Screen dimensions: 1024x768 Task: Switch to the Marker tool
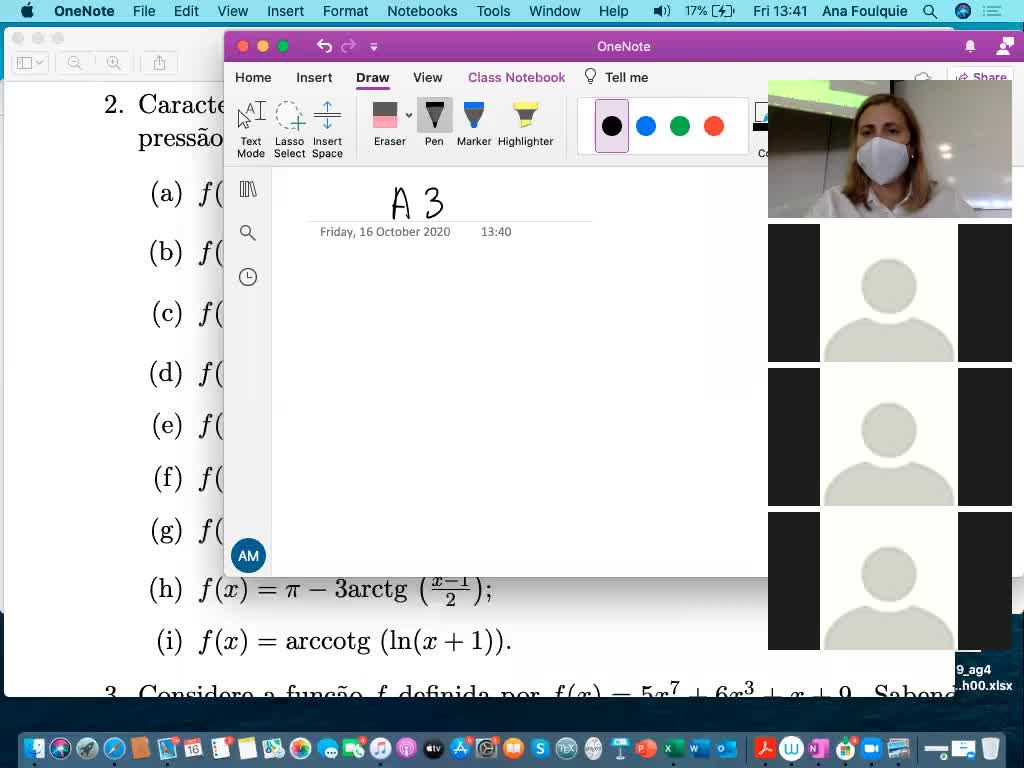click(473, 124)
